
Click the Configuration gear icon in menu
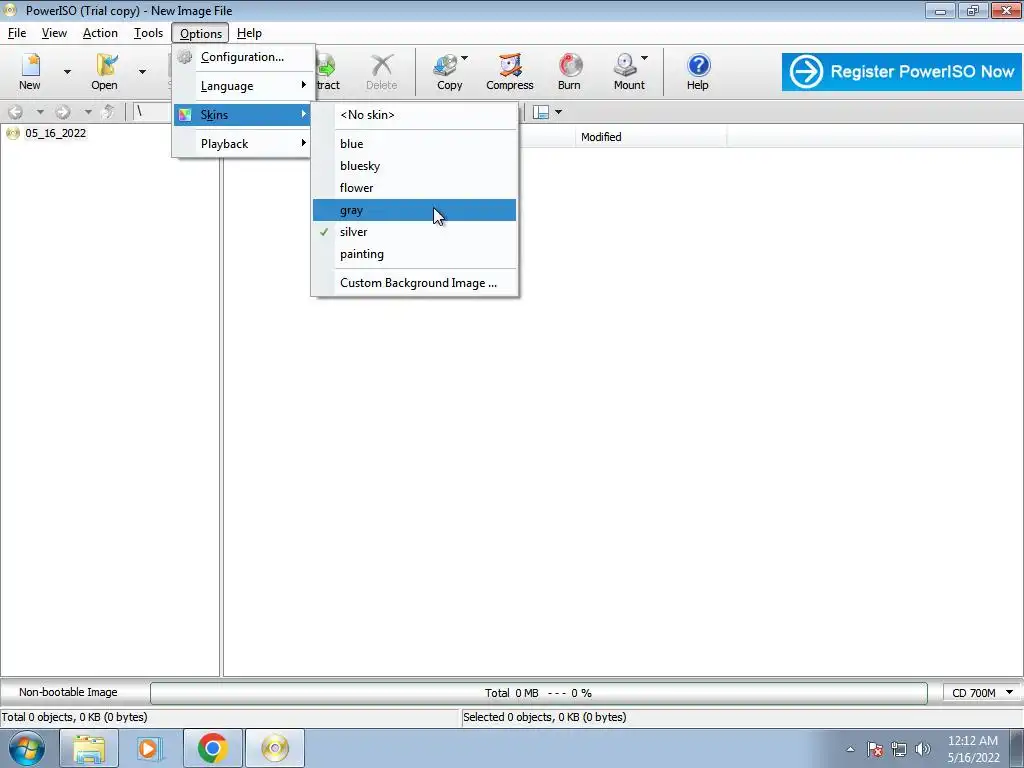(185, 57)
